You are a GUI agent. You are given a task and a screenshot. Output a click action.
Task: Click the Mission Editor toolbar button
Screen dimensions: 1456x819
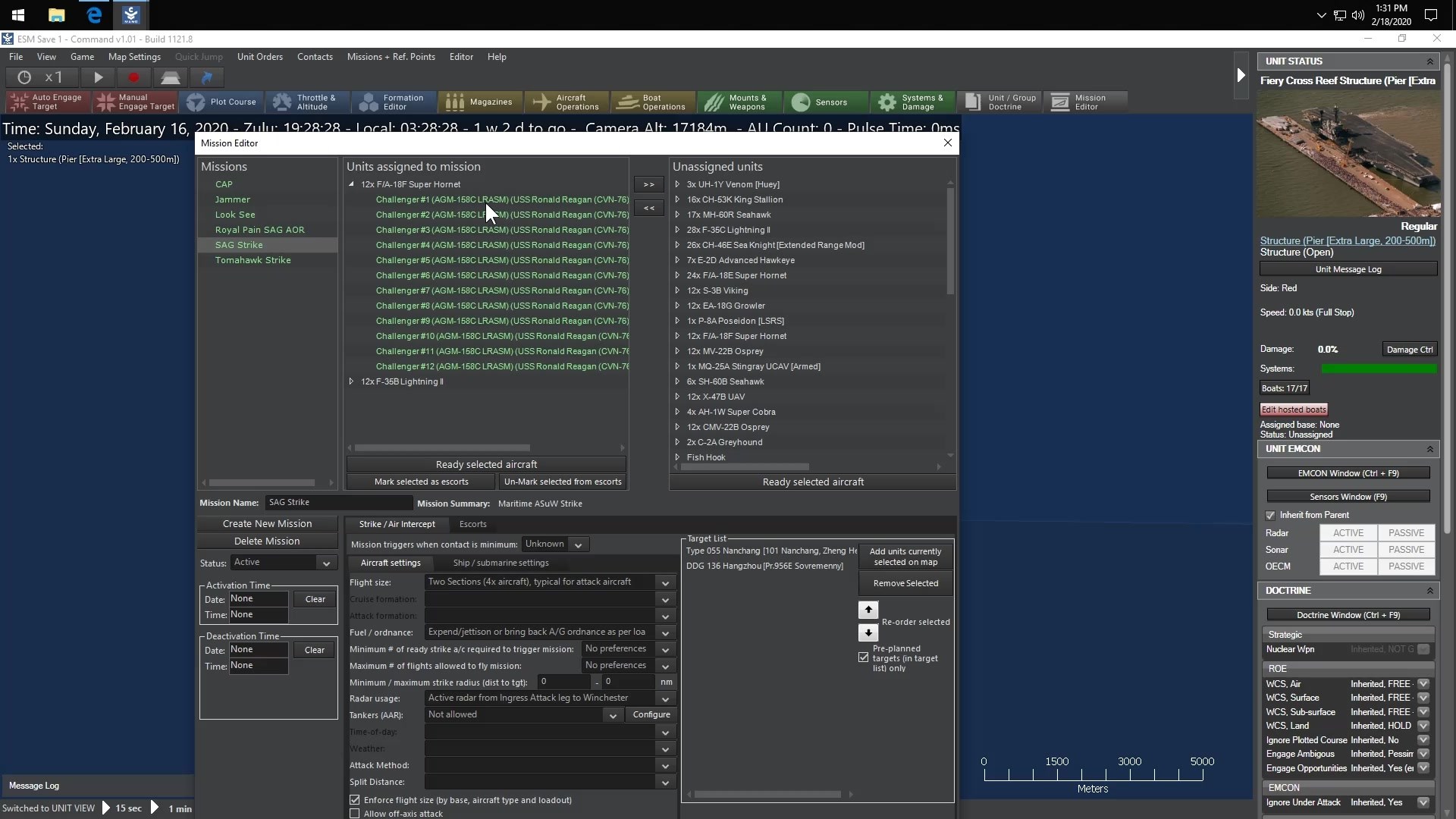1085,102
